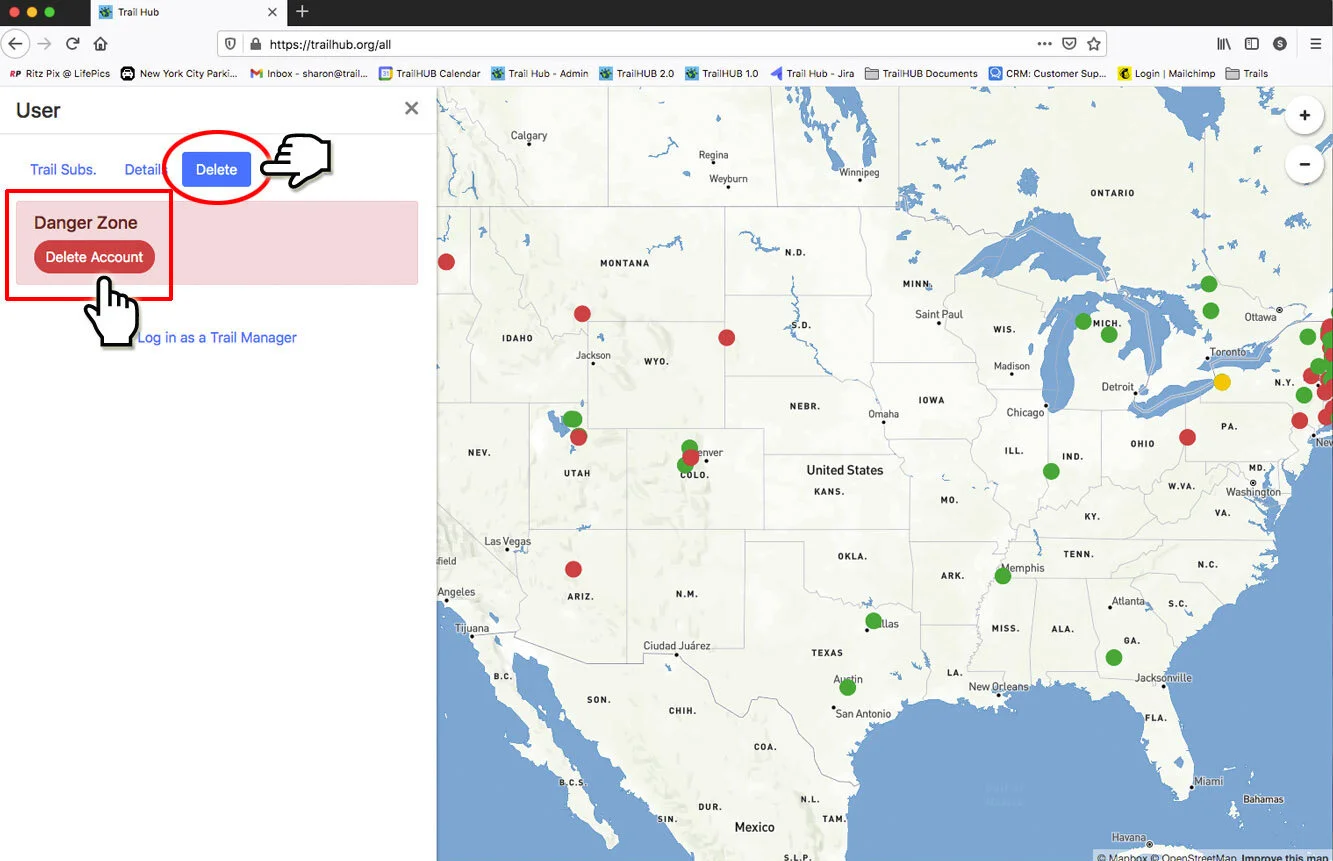Open page actions three-dot menu in address bar
Screen dimensions: 1333x861
tap(1044, 44)
